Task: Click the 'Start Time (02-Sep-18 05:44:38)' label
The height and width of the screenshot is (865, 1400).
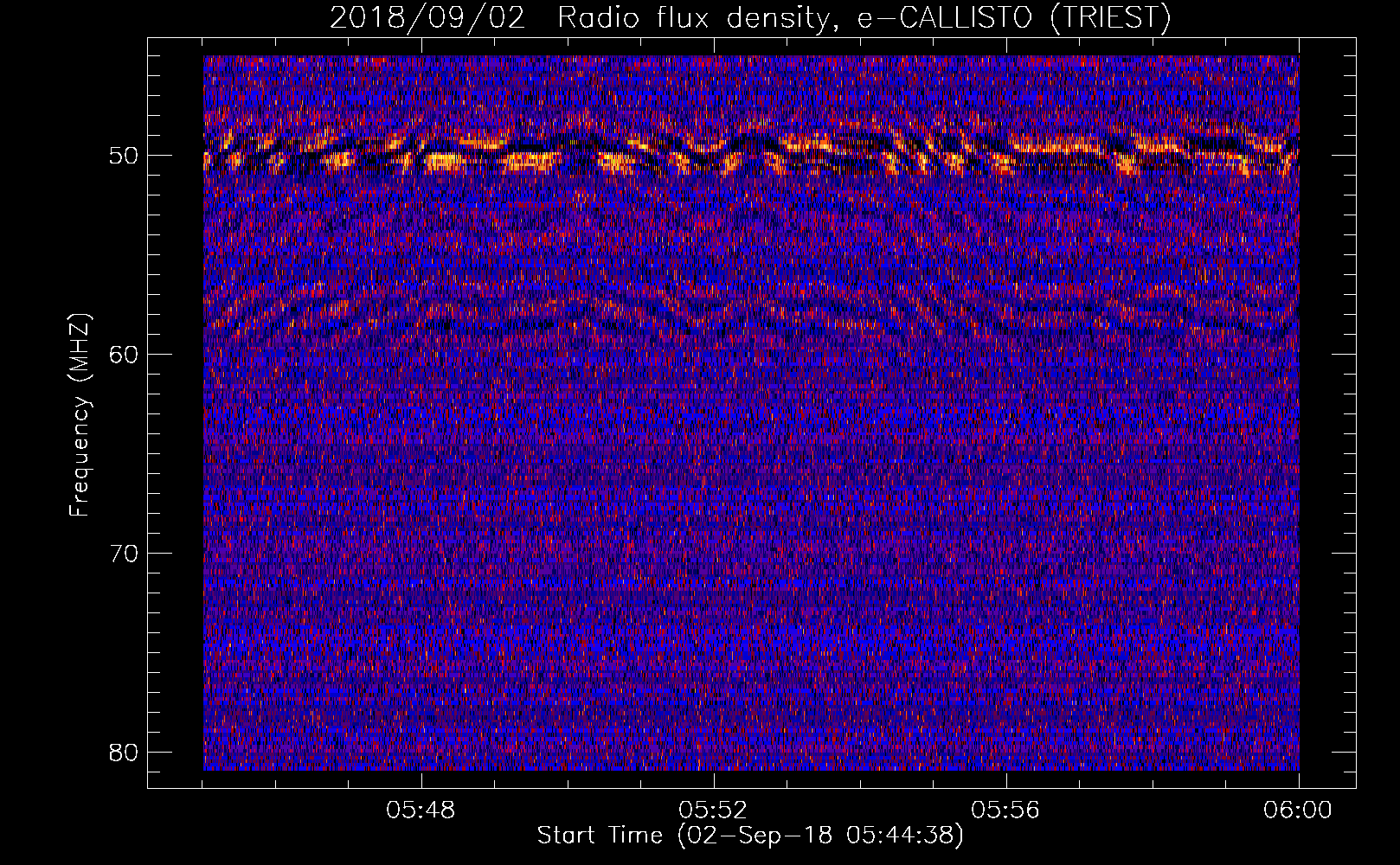Action: 750,836
